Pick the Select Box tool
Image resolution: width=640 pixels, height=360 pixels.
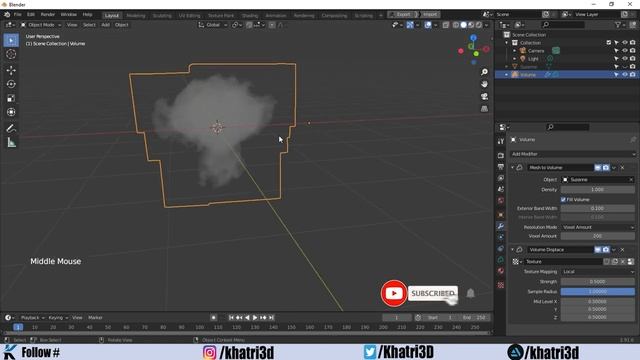[11, 40]
